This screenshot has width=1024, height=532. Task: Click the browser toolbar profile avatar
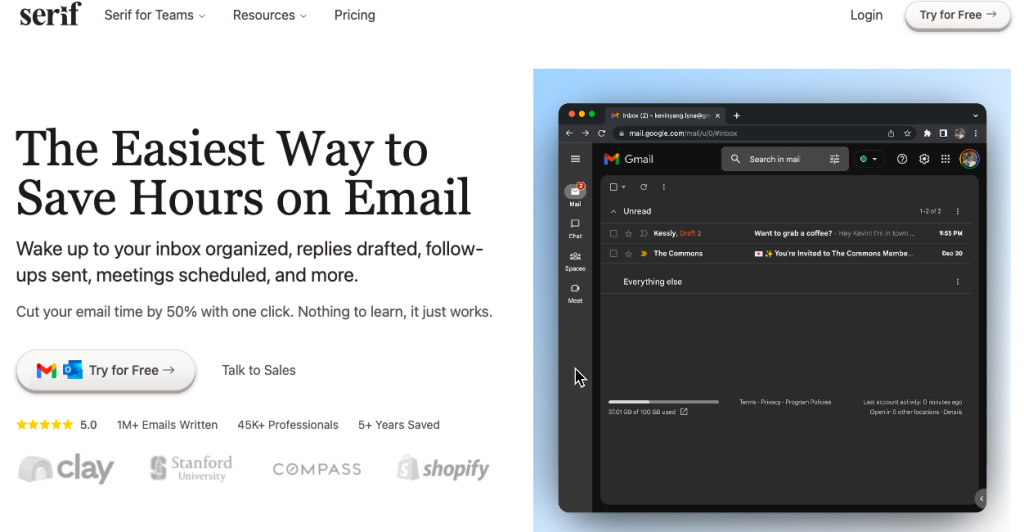(x=959, y=133)
